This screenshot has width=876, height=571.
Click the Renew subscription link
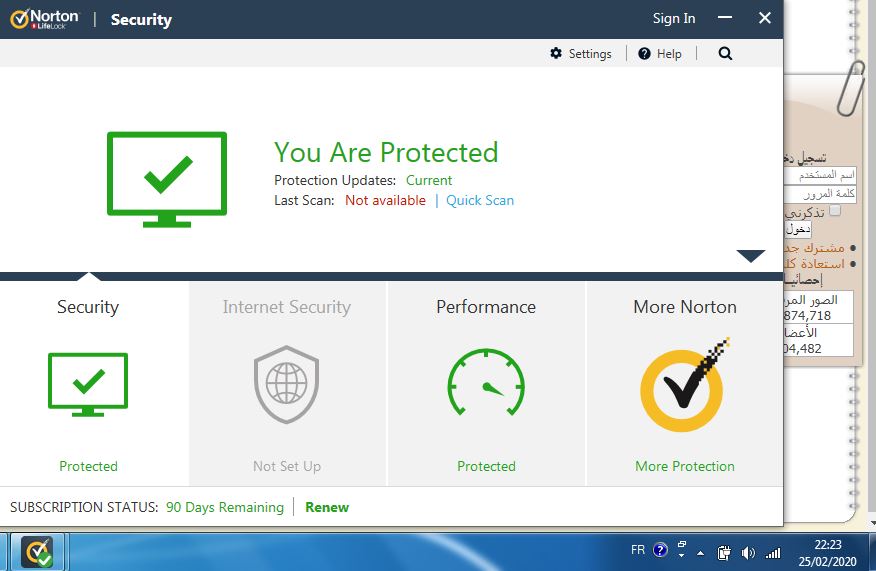(x=327, y=507)
